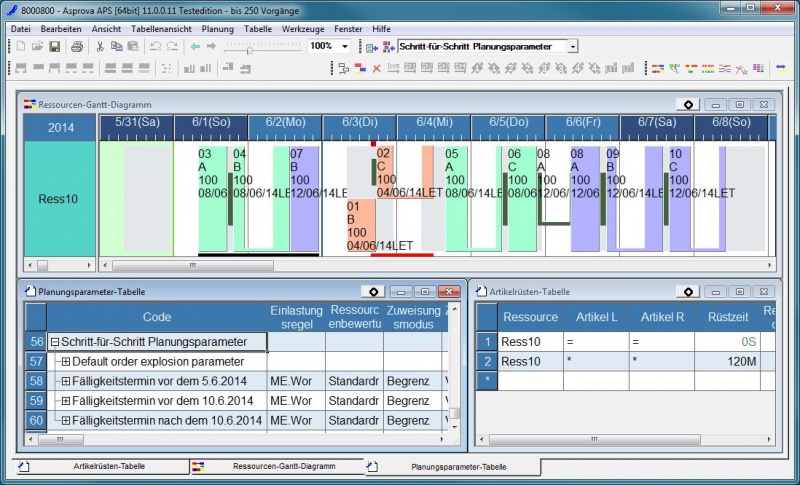This screenshot has width=800, height=485.
Task: Click the Ress10 resource row header in Gantt
Action: 59,199
